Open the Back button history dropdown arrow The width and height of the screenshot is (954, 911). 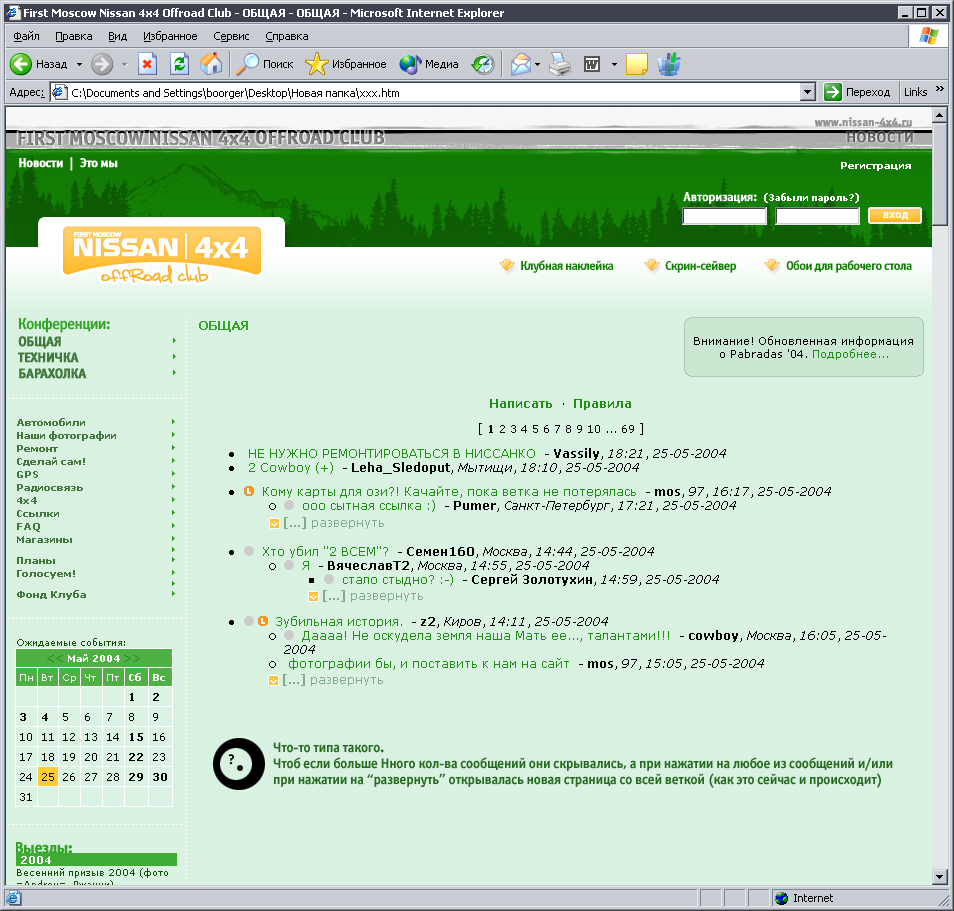(x=79, y=64)
